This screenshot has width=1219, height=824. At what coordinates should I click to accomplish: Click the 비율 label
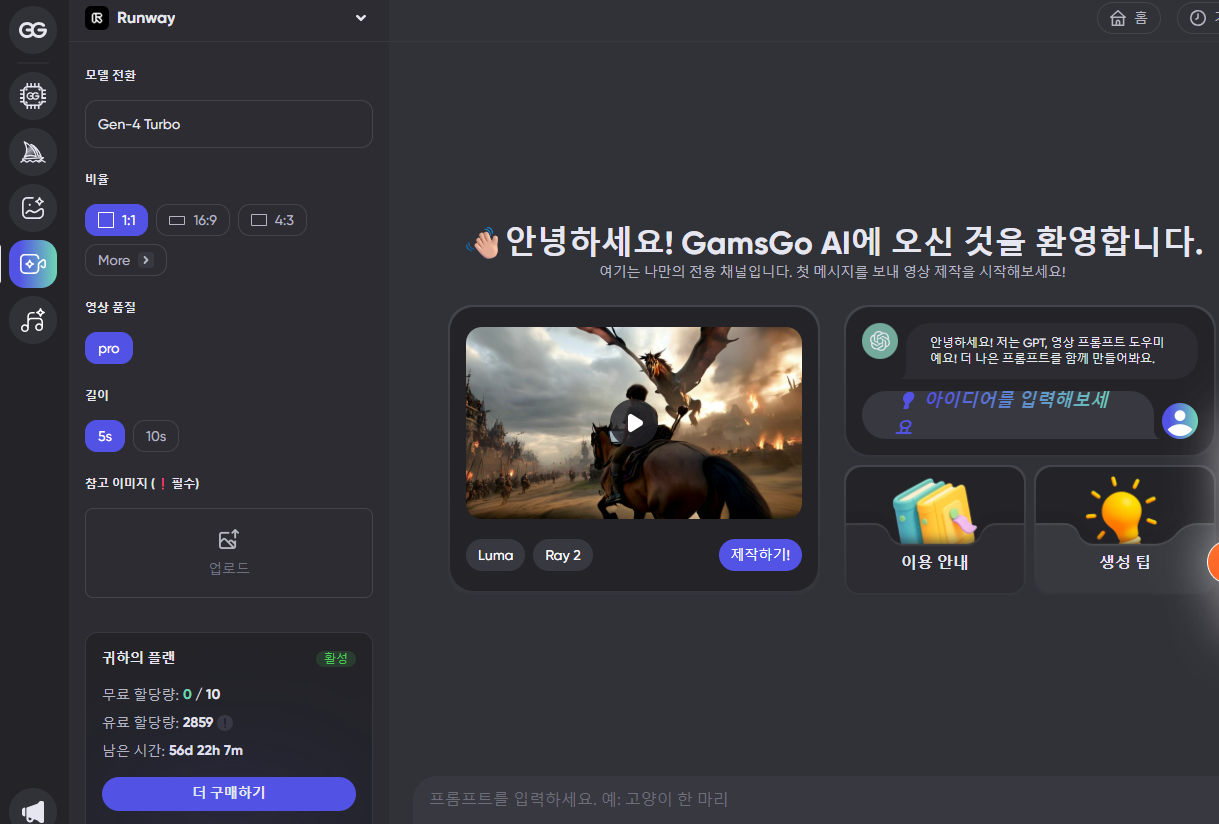pyautogui.click(x=97, y=179)
